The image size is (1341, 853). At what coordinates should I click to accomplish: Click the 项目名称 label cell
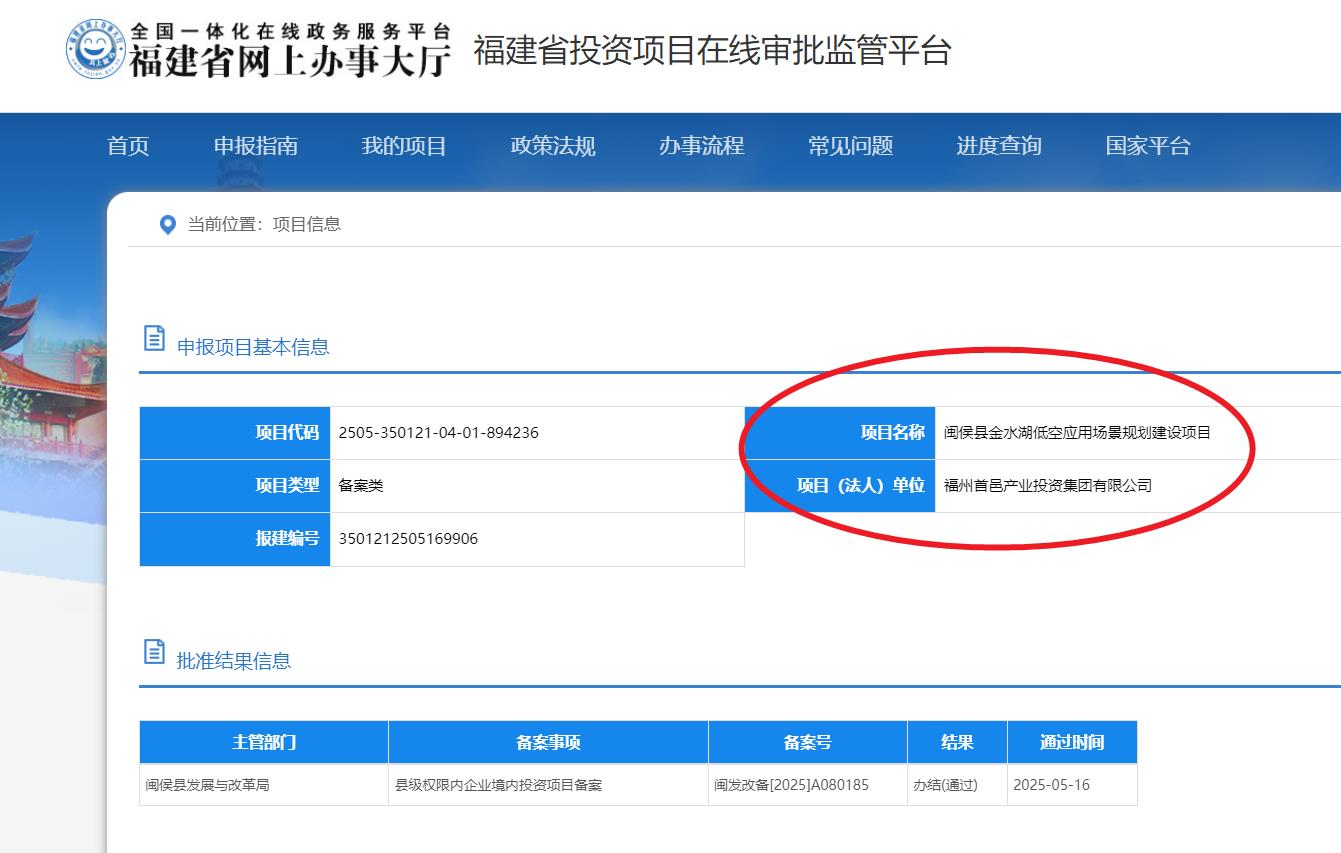[x=840, y=433]
